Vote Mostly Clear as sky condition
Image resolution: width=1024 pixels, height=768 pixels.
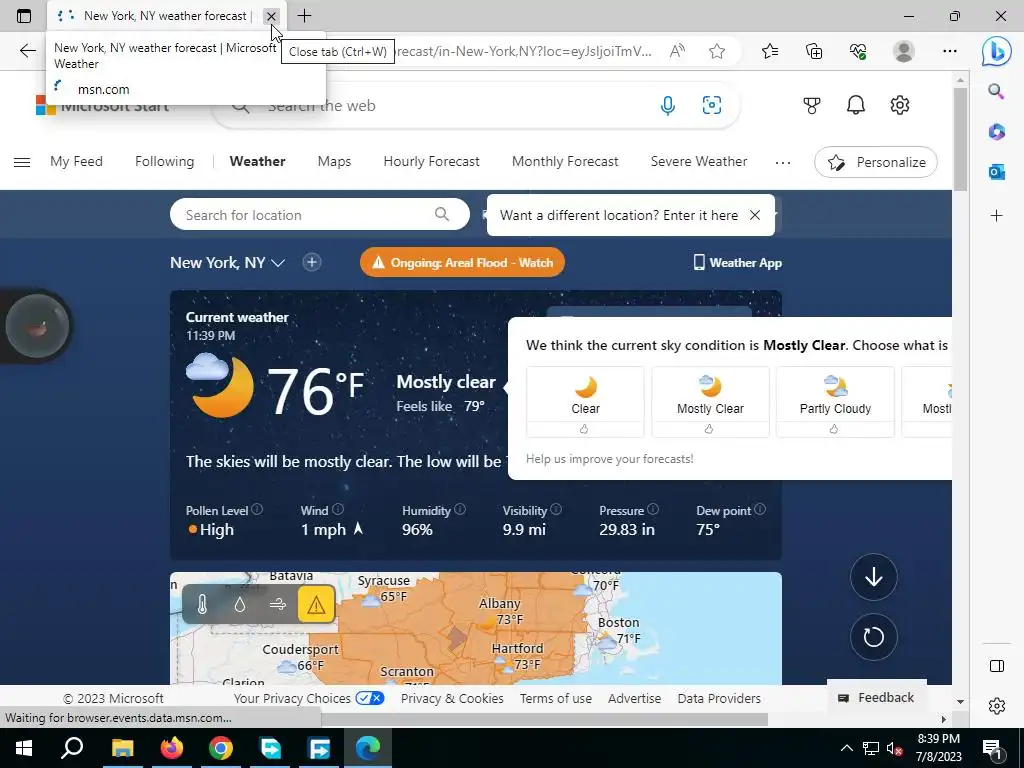point(711,402)
